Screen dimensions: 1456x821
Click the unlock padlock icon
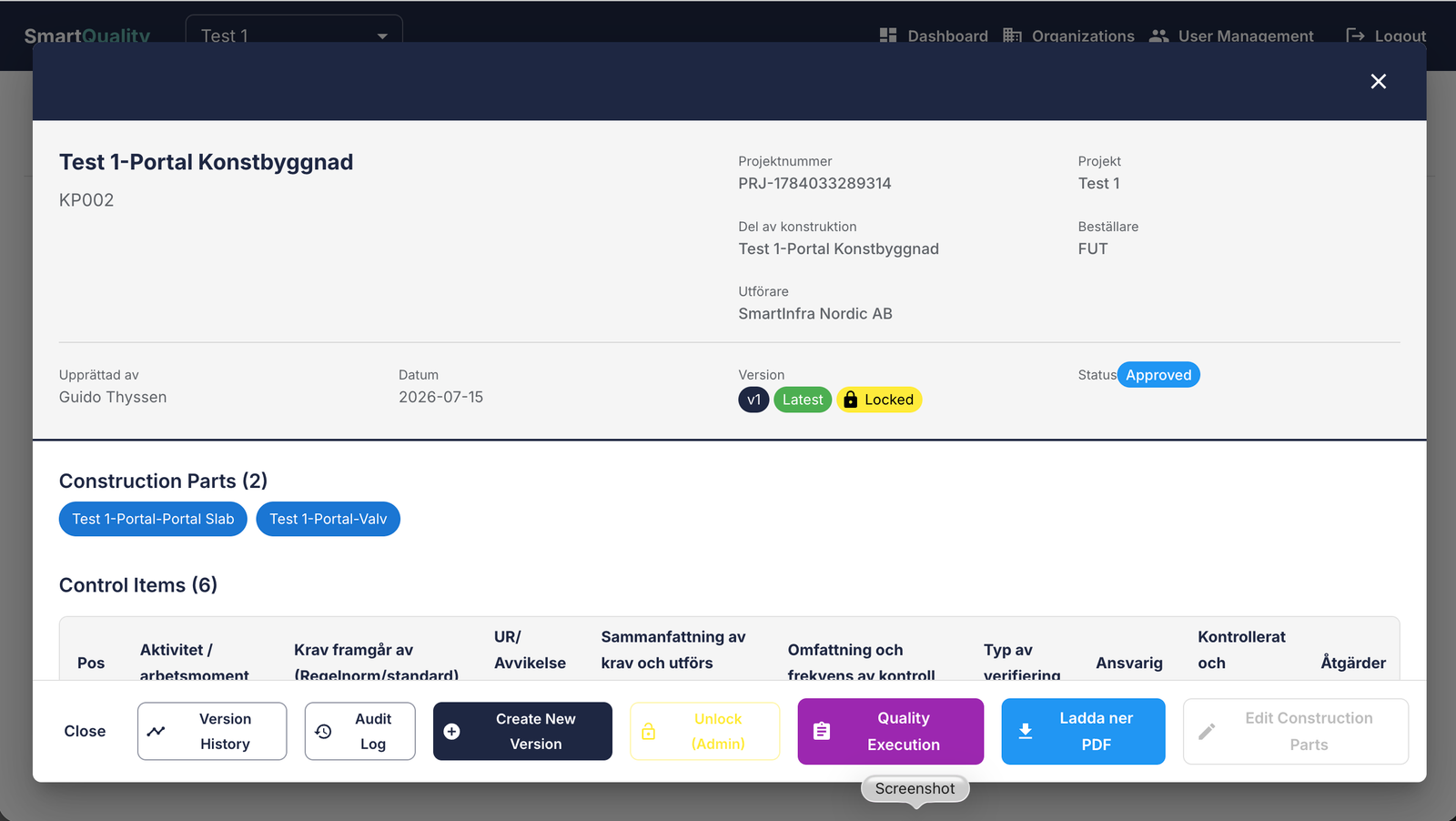point(649,731)
